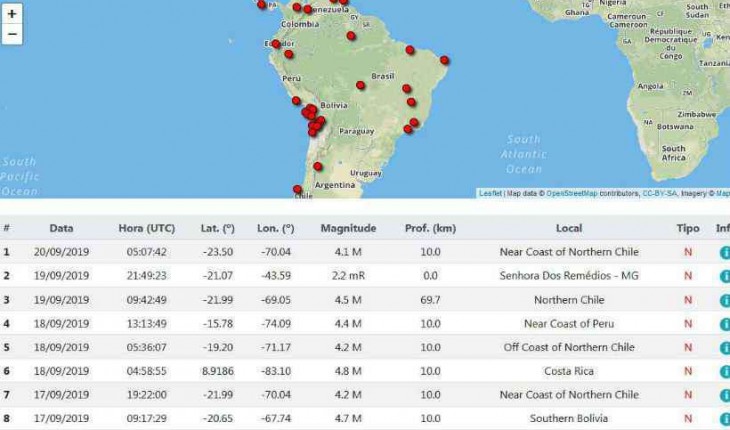Open info icon for Southern Bolivia row

[x=724, y=419]
